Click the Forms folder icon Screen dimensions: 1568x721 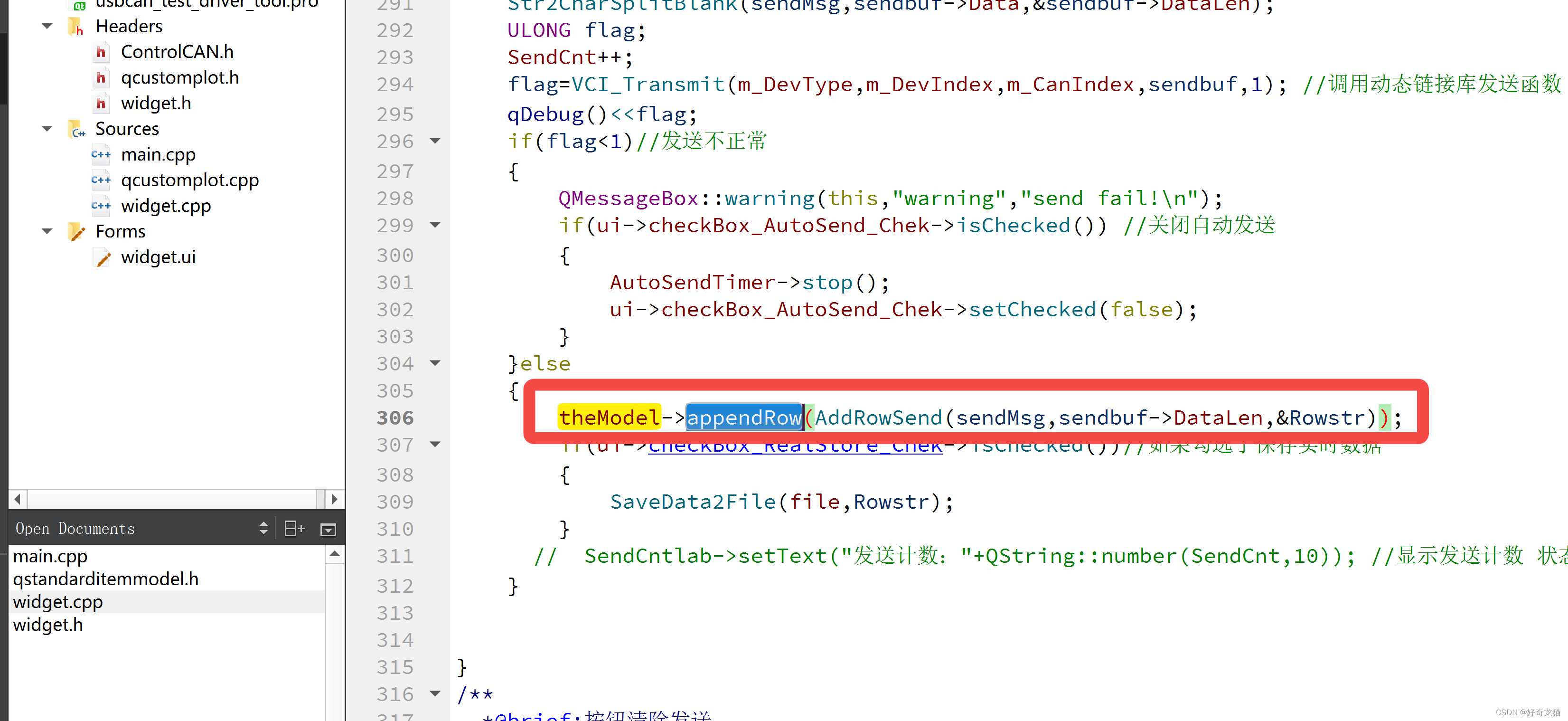[76, 232]
